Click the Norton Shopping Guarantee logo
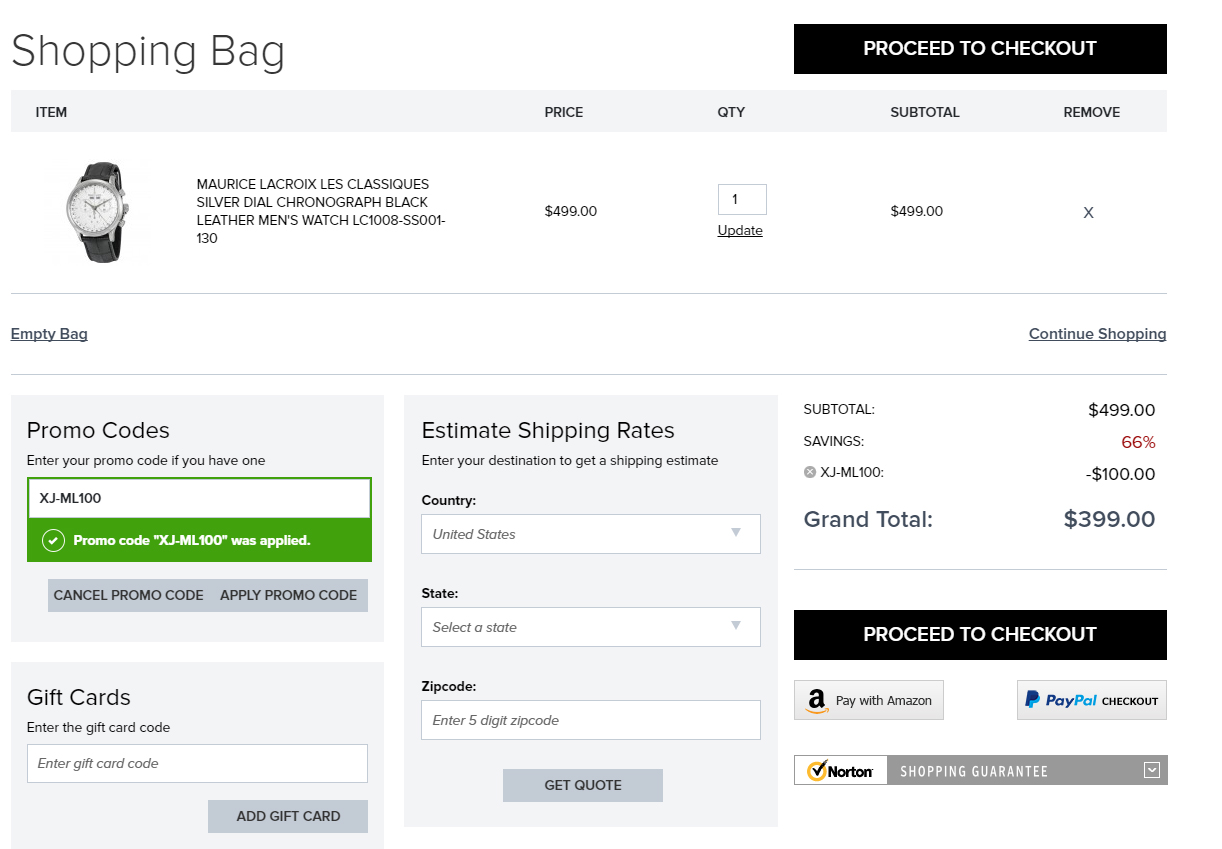This screenshot has width=1222, height=849. [x=840, y=771]
